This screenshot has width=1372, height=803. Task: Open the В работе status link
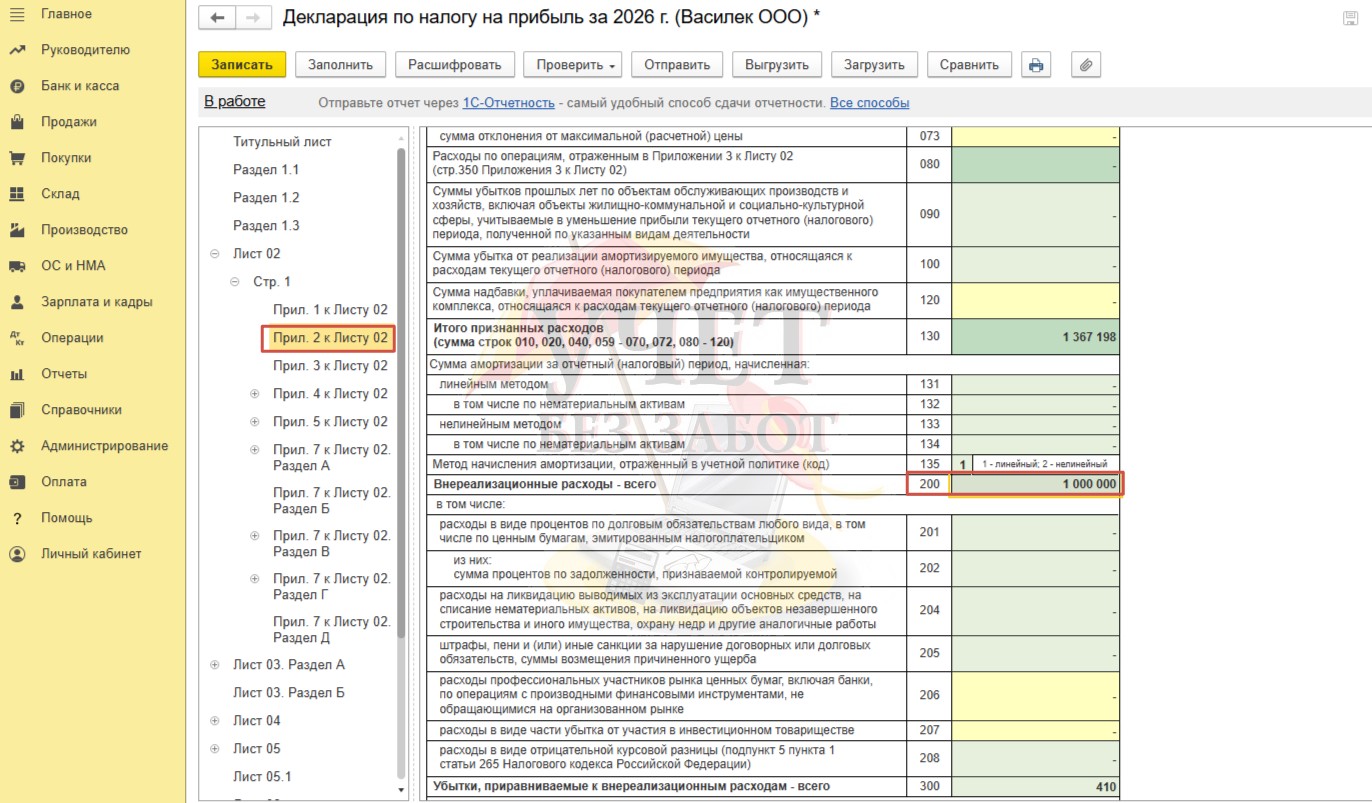coord(235,101)
